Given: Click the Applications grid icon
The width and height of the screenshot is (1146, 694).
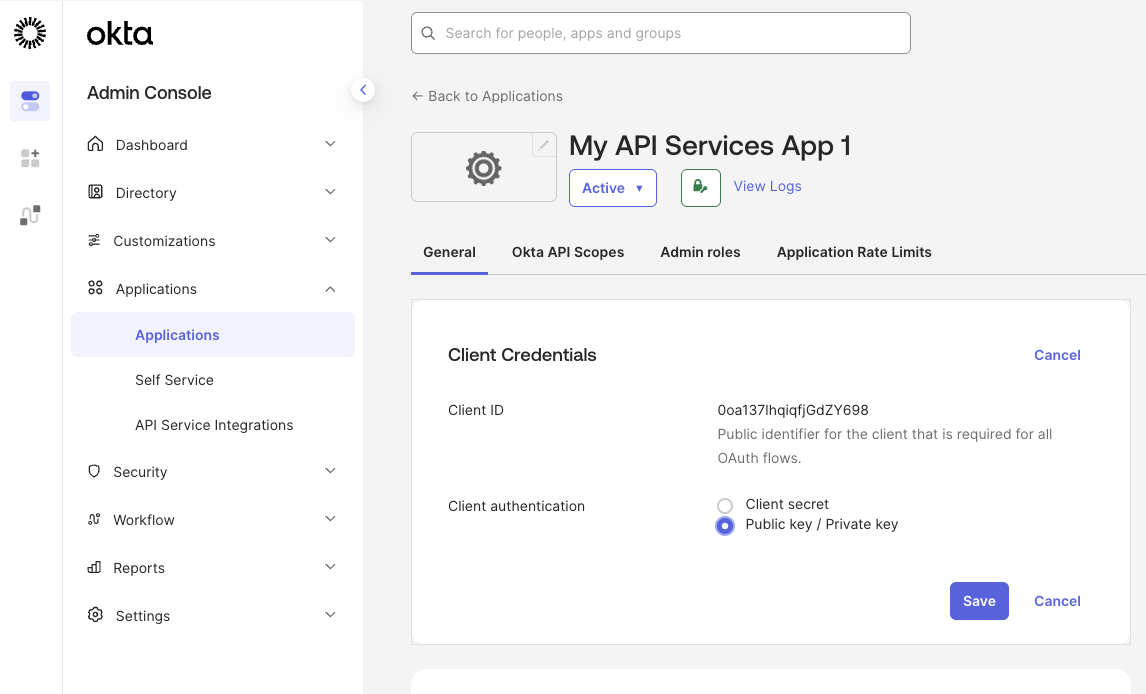Looking at the screenshot, I should (95, 288).
